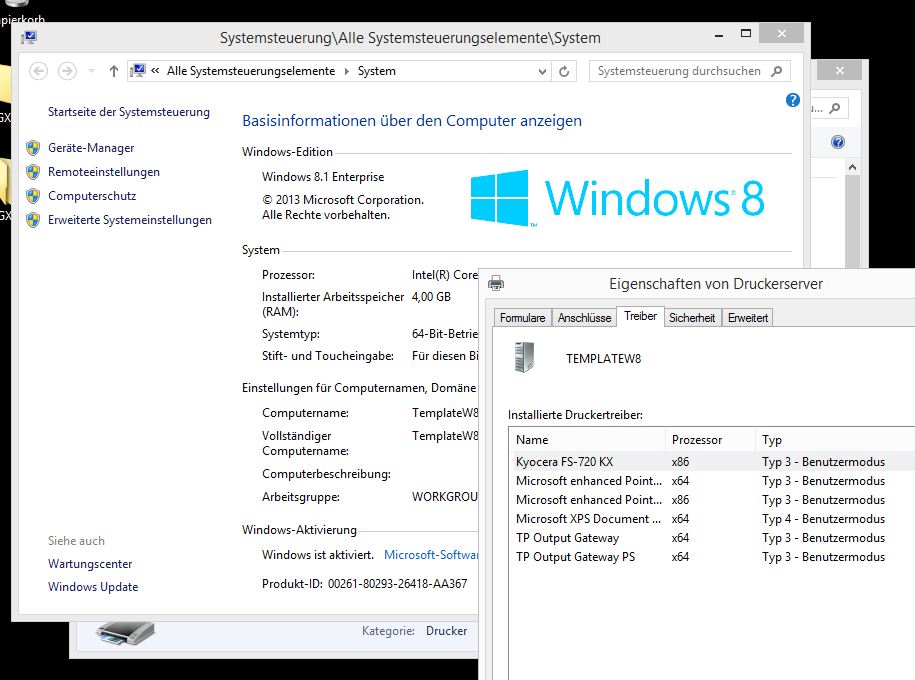Click the Microsoft-Software license link
This screenshot has width=915, height=680.
tap(431, 555)
